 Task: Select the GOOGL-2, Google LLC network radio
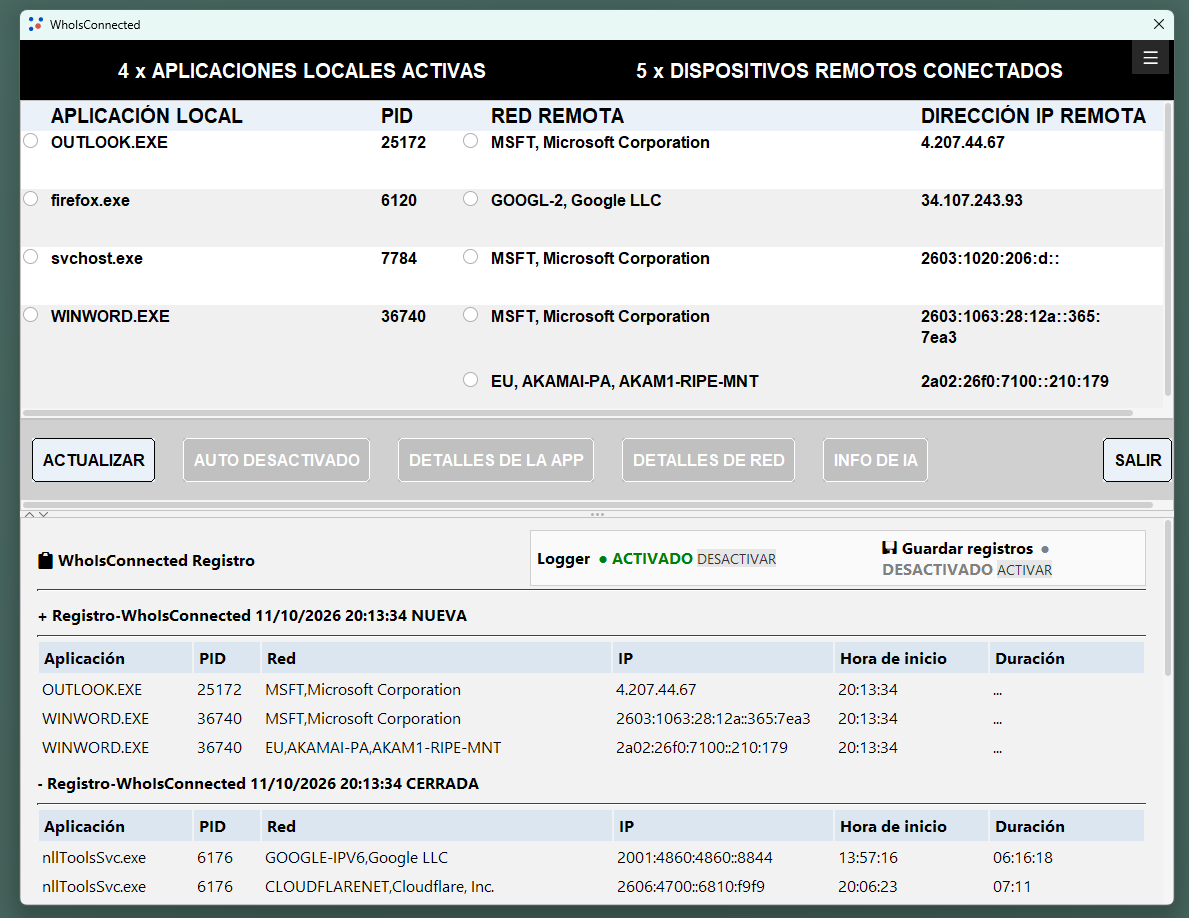pyautogui.click(x=471, y=199)
